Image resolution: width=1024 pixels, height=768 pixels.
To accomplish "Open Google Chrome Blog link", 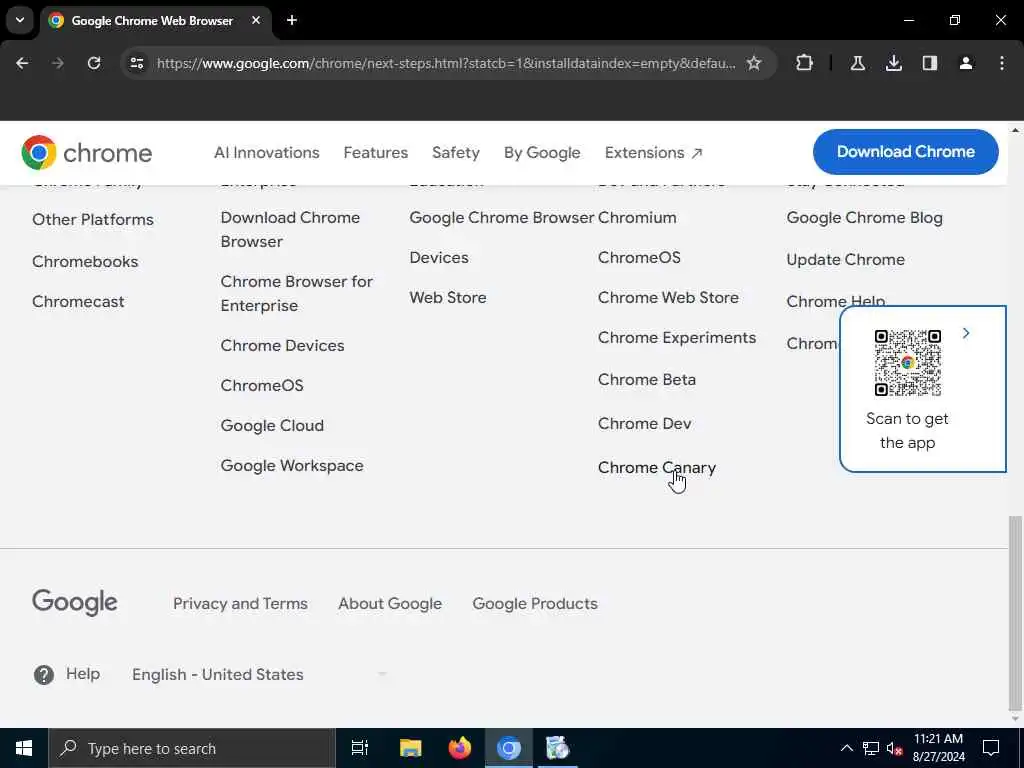I will coord(864,217).
